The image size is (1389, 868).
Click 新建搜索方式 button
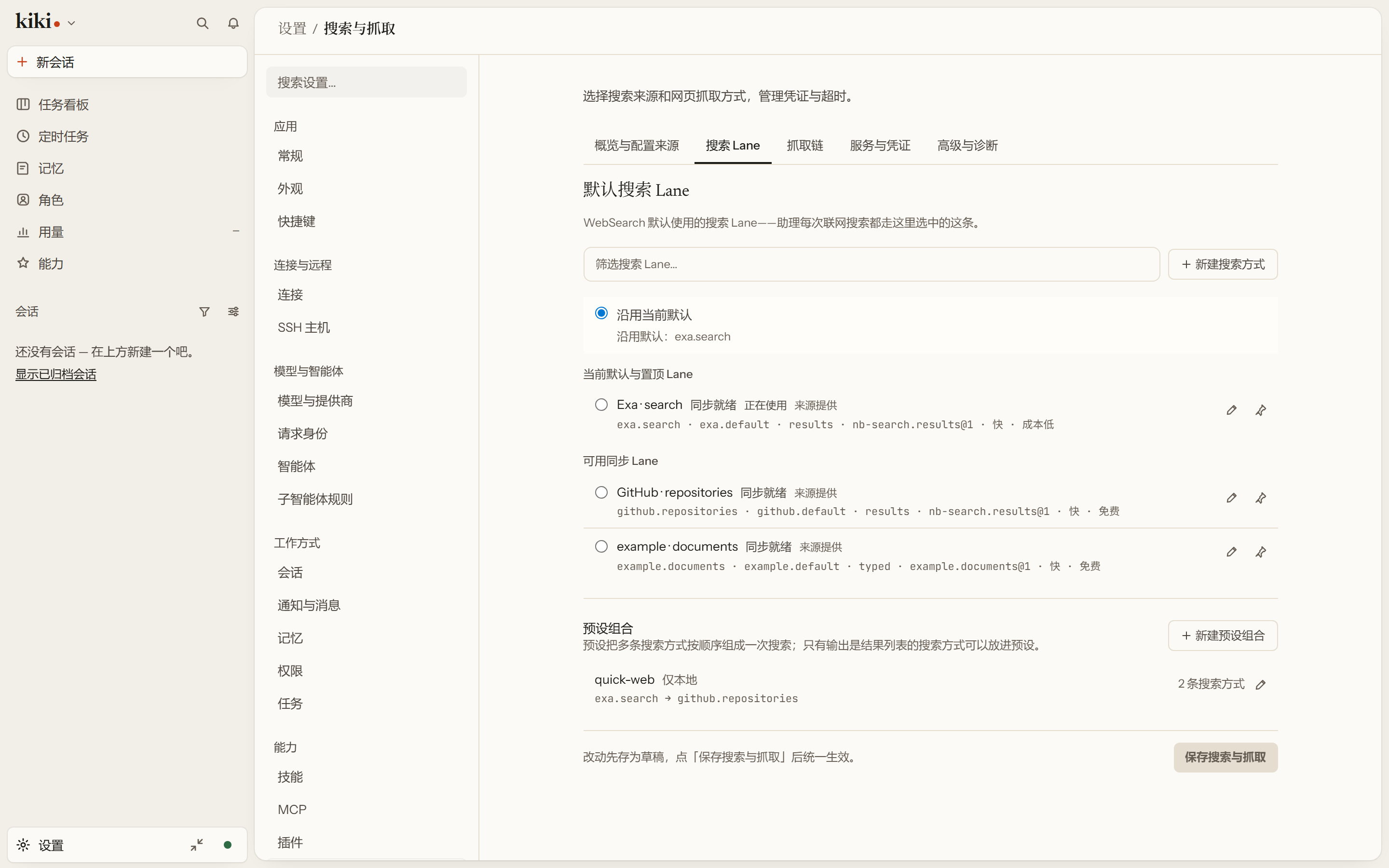tap(1223, 264)
